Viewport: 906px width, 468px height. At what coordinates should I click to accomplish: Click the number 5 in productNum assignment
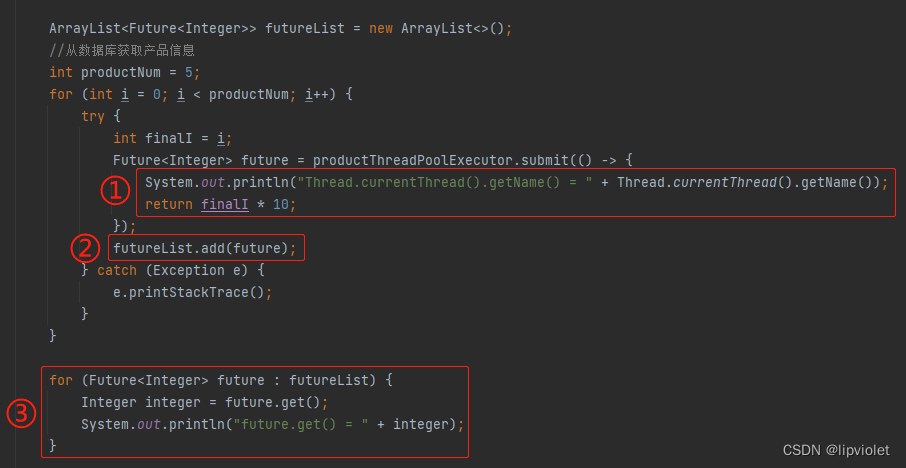pos(196,73)
